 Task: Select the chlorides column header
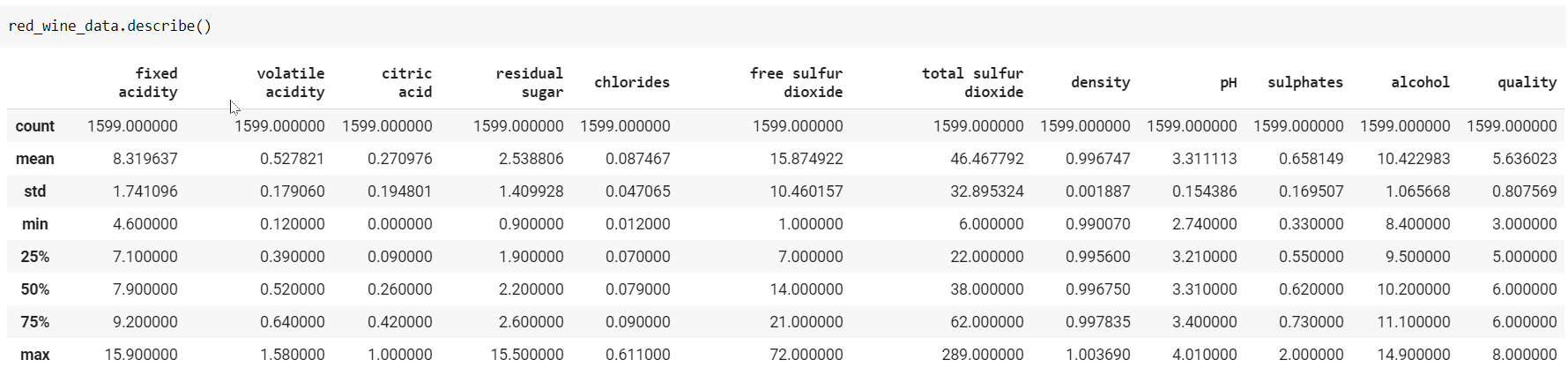click(x=631, y=82)
